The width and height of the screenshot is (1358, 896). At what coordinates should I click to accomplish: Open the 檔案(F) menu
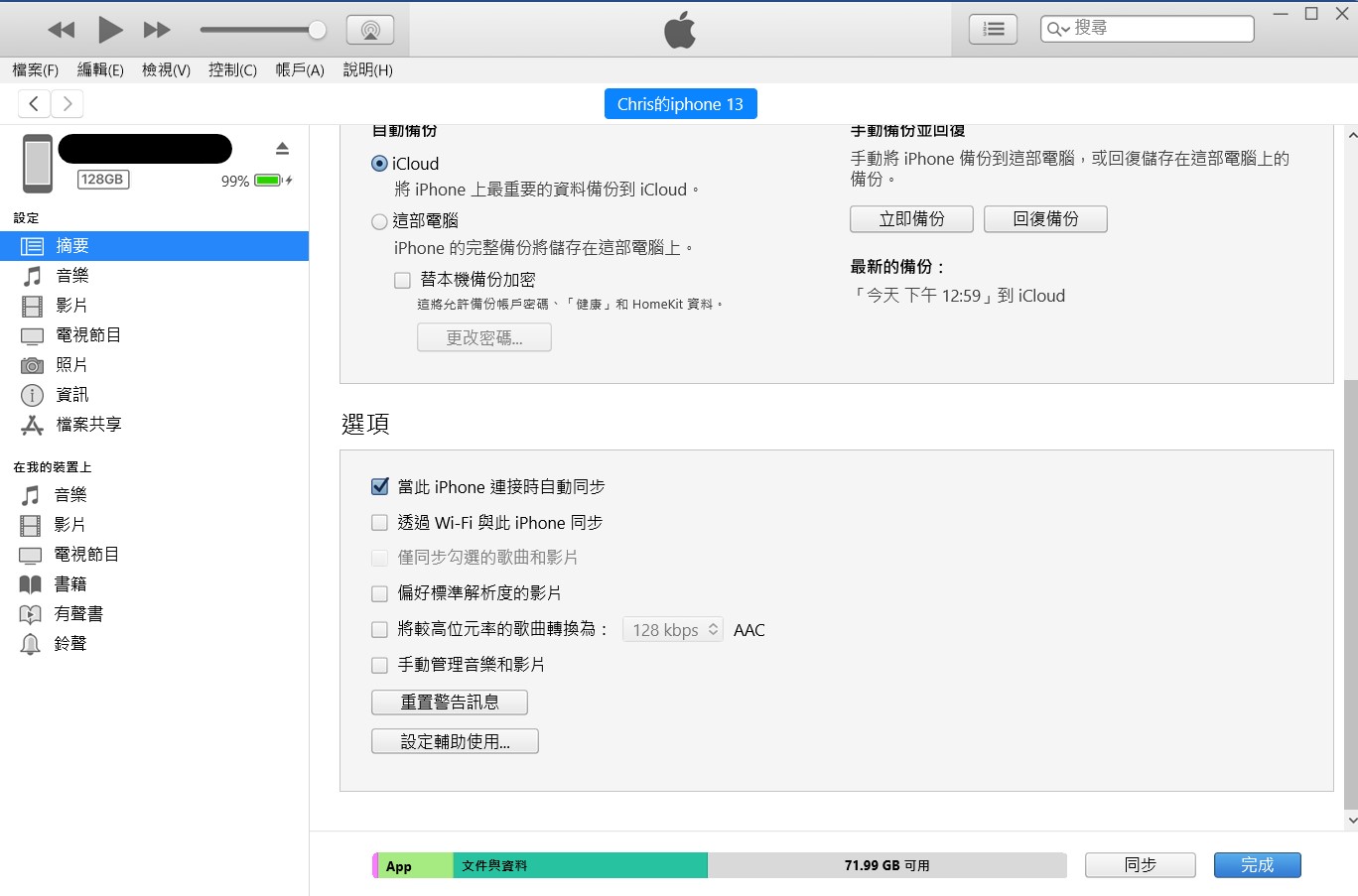pos(36,70)
